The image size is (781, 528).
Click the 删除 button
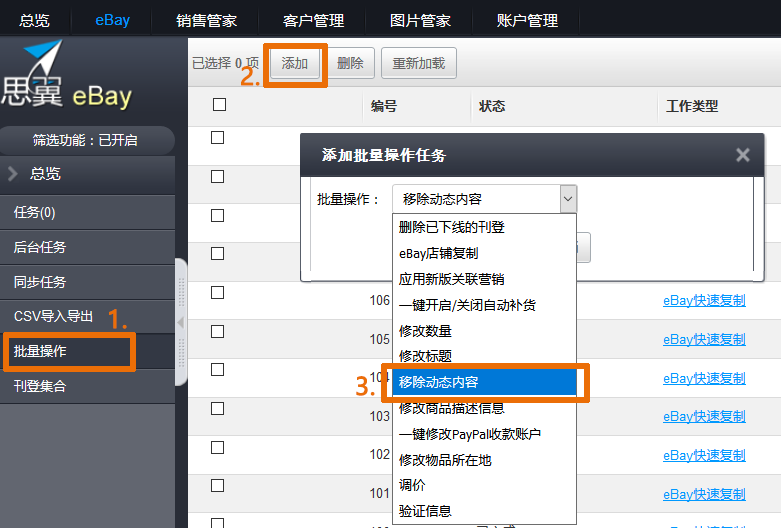click(x=350, y=63)
